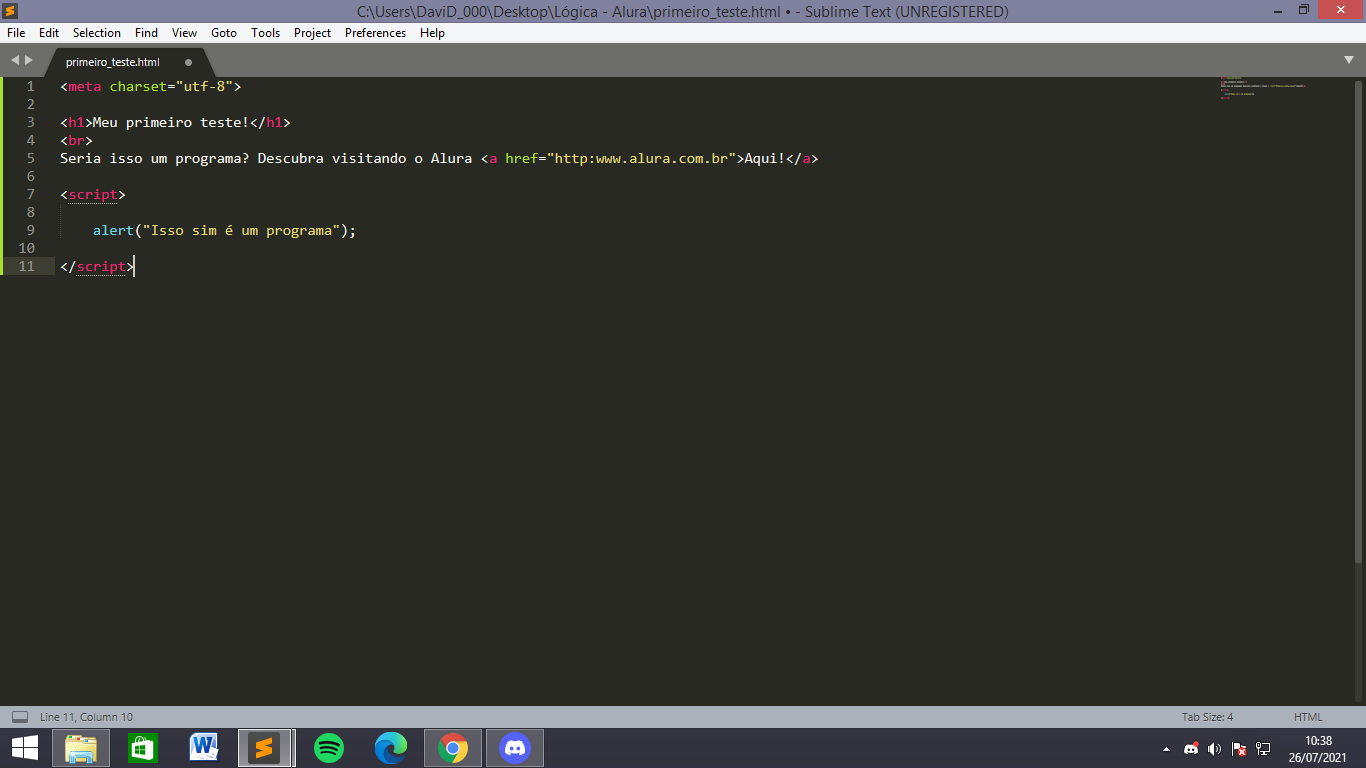Open the Windows Start menu

[x=25, y=747]
